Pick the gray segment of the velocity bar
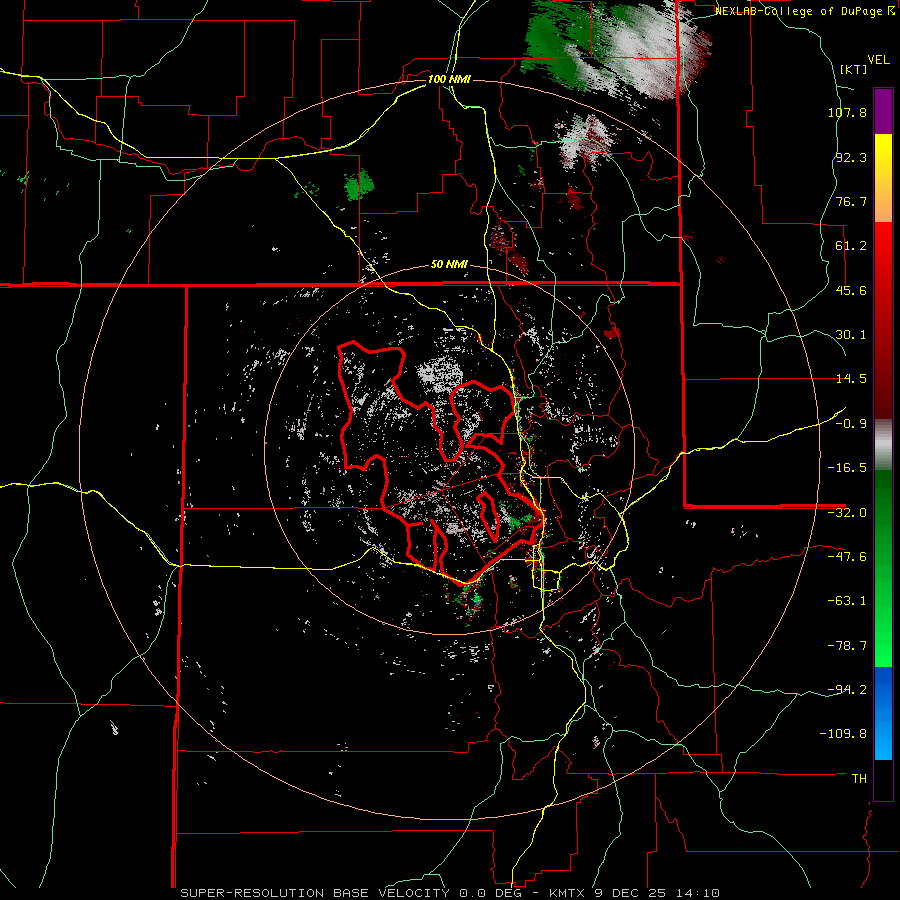Screen dimensions: 900x900 pyautogui.click(x=883, y=445)
